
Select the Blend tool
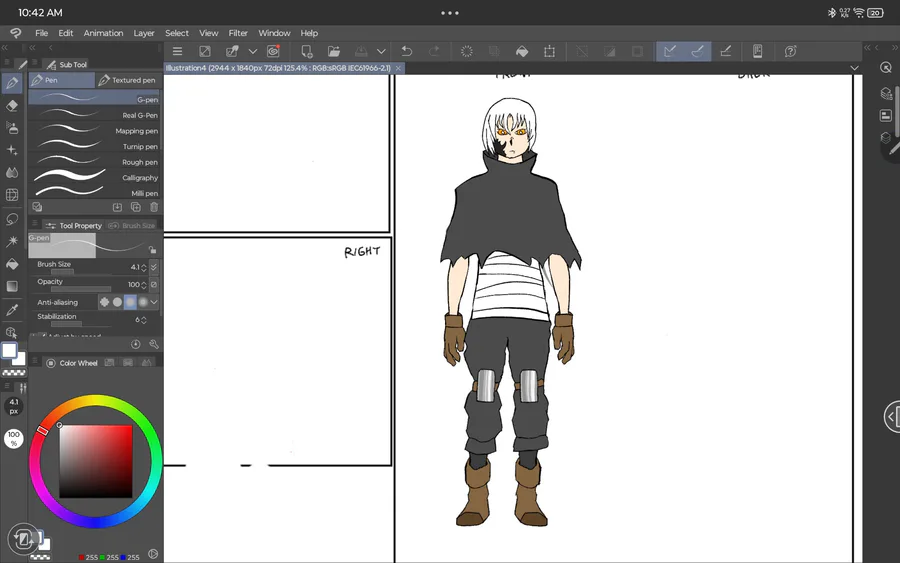click(12, 173)
